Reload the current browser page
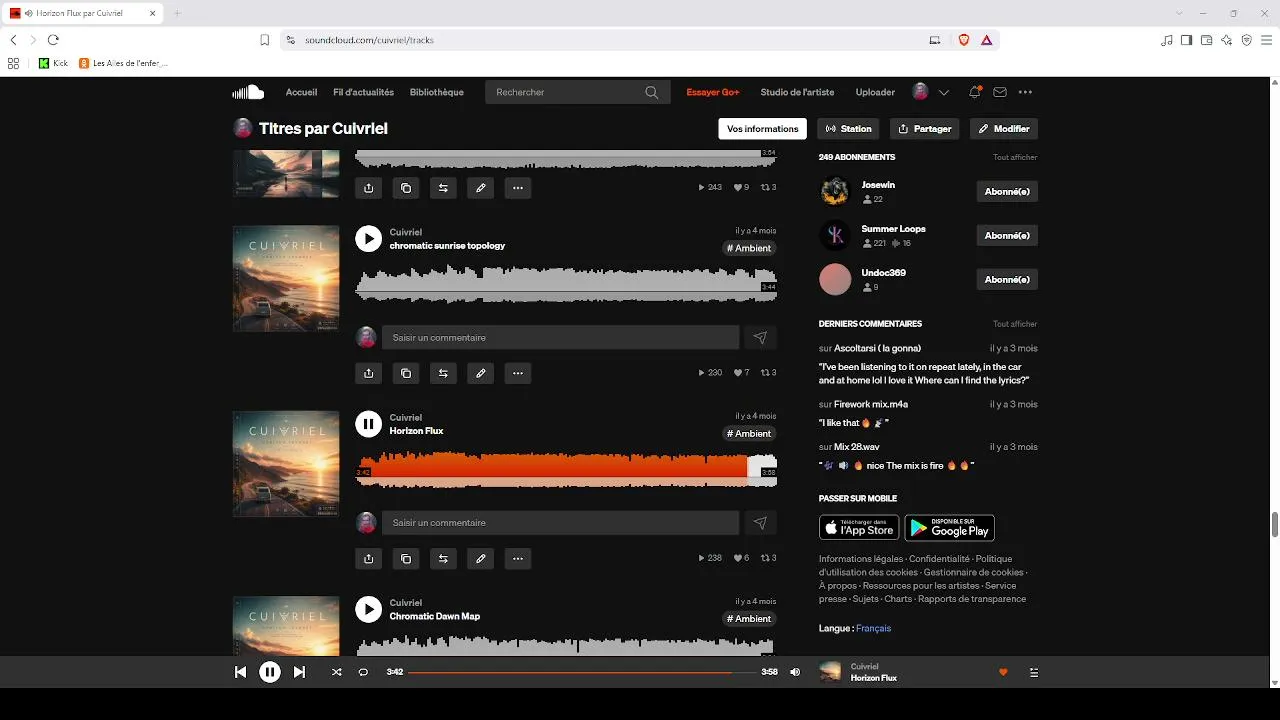Viewport: 1280px width, 720px height. (x=53, y=40)
